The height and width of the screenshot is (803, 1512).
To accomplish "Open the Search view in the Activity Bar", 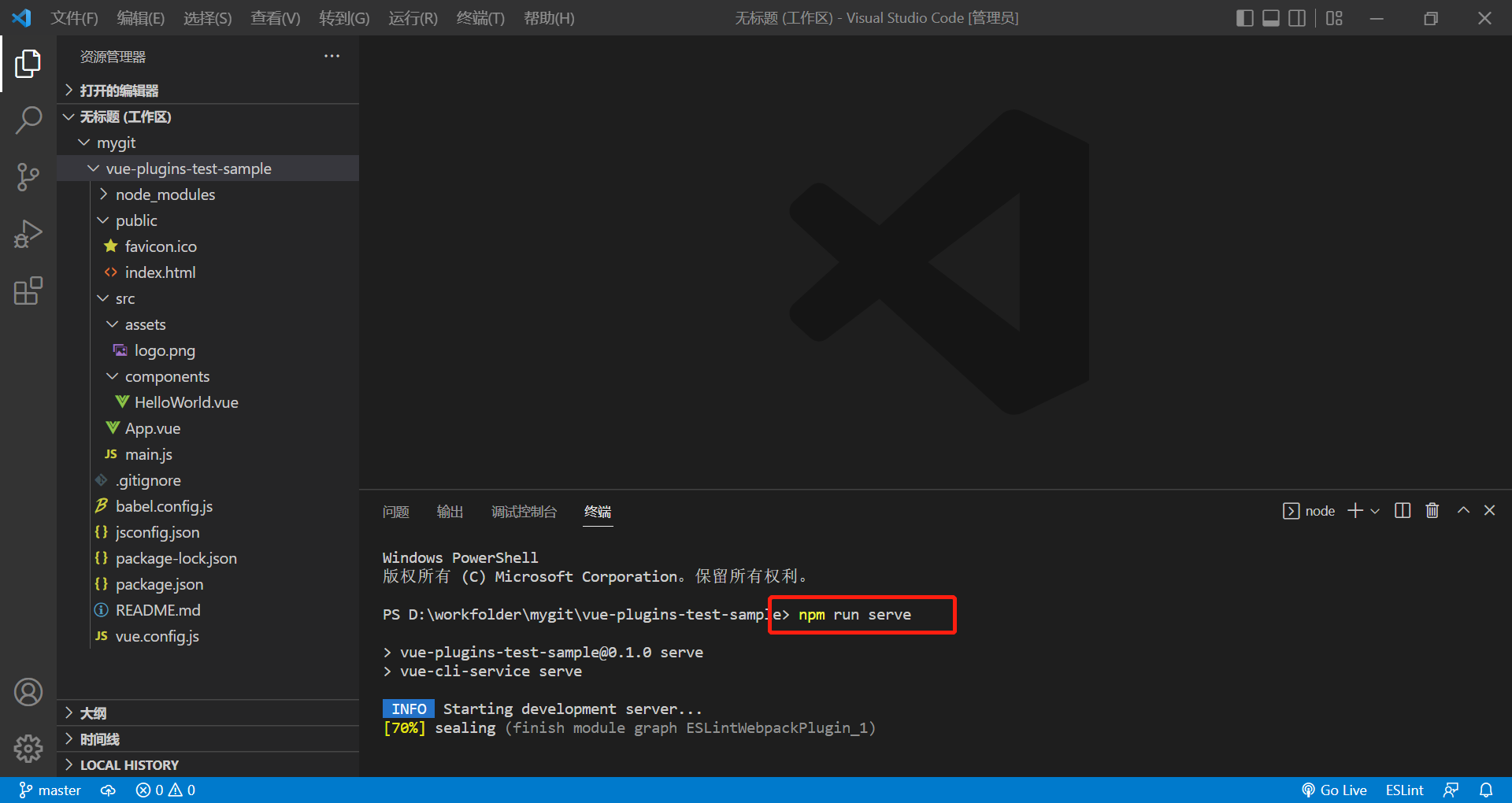I will [28, 120].
